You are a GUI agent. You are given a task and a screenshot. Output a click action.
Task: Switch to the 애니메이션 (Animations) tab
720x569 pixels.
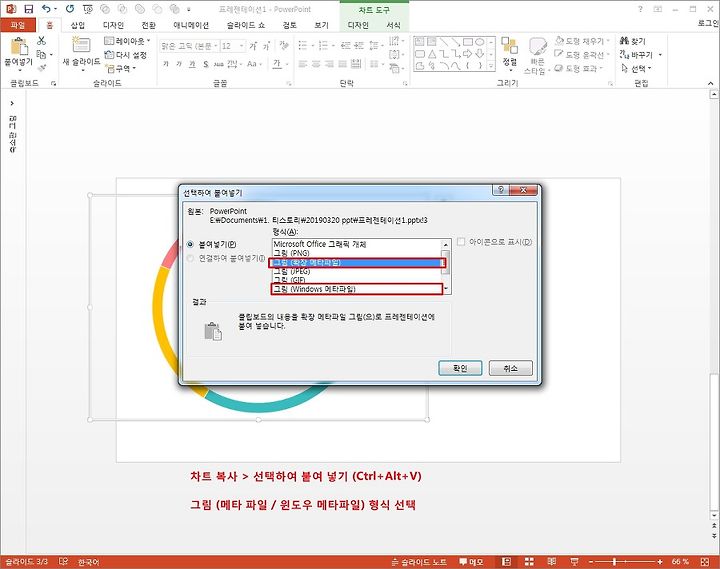pyautogui.click(x=191, y=25)
